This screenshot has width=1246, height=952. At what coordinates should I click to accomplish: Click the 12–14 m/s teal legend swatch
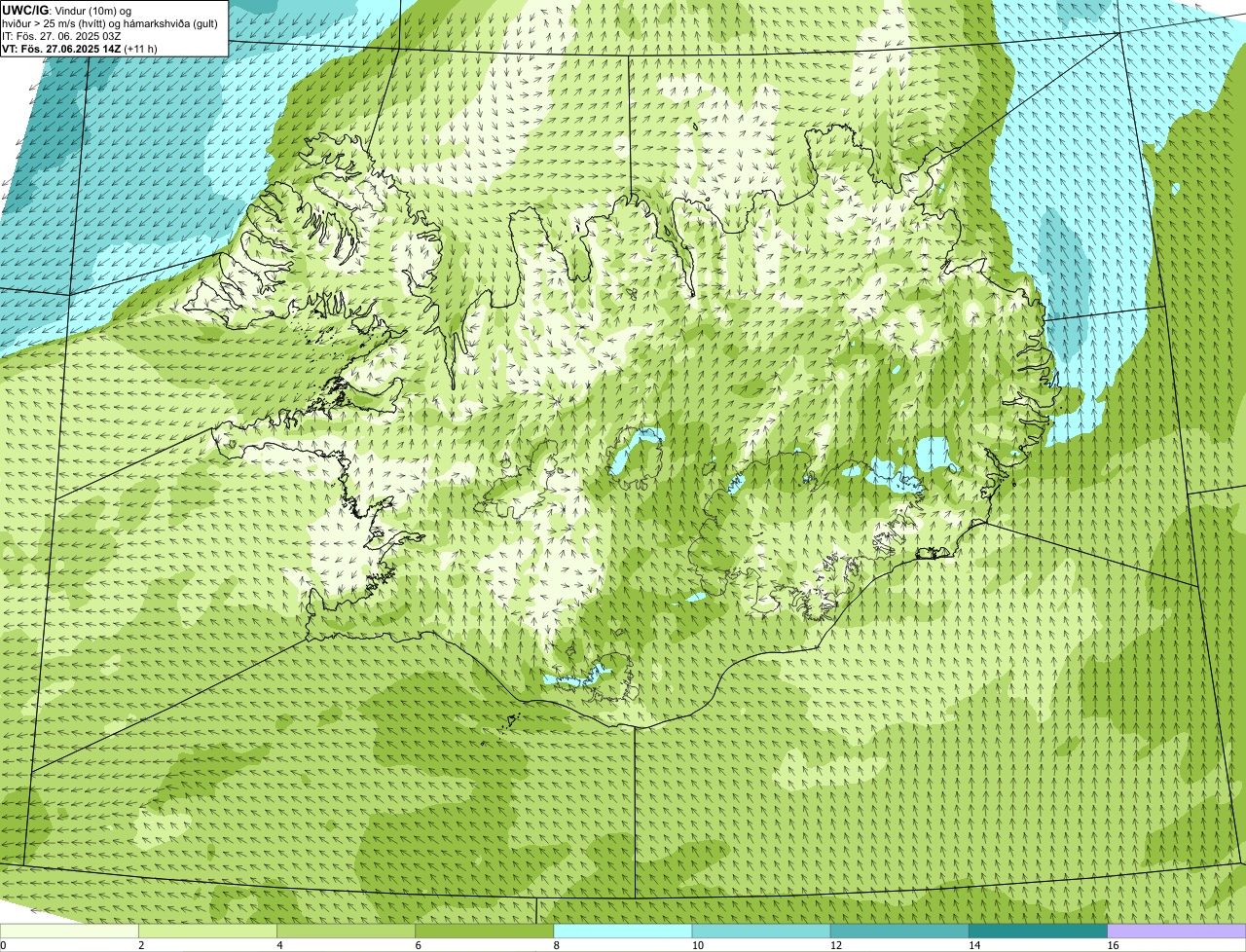pyautogui.click(x=900, y=931)
